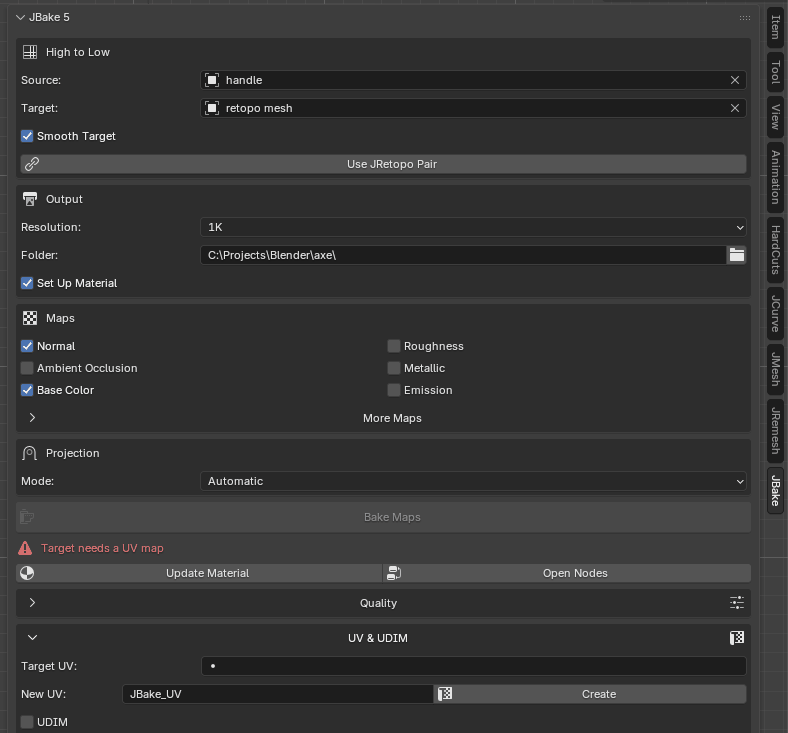788x733 pixels.
Task: Select the JBake sidebar tab
Action: pyautogui.click(x=775, y=490)
